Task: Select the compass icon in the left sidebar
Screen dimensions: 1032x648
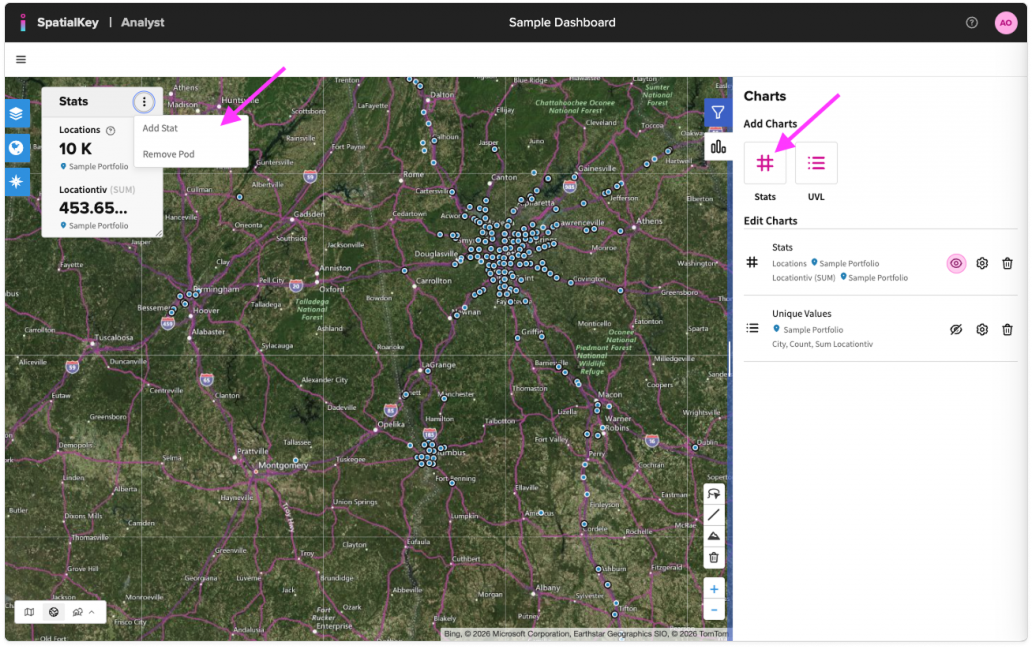Action: pos(16,182)
